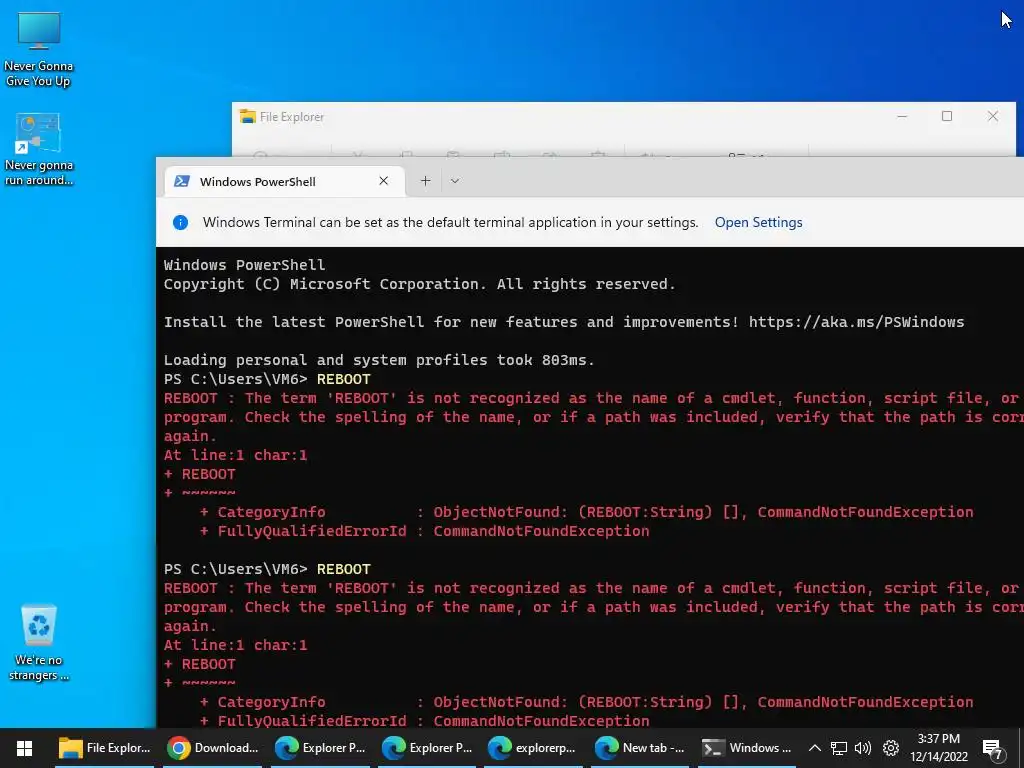This screenshot has width=1024, height=768.
Task: Open the volume control in system tray
Action: point(863,748)
